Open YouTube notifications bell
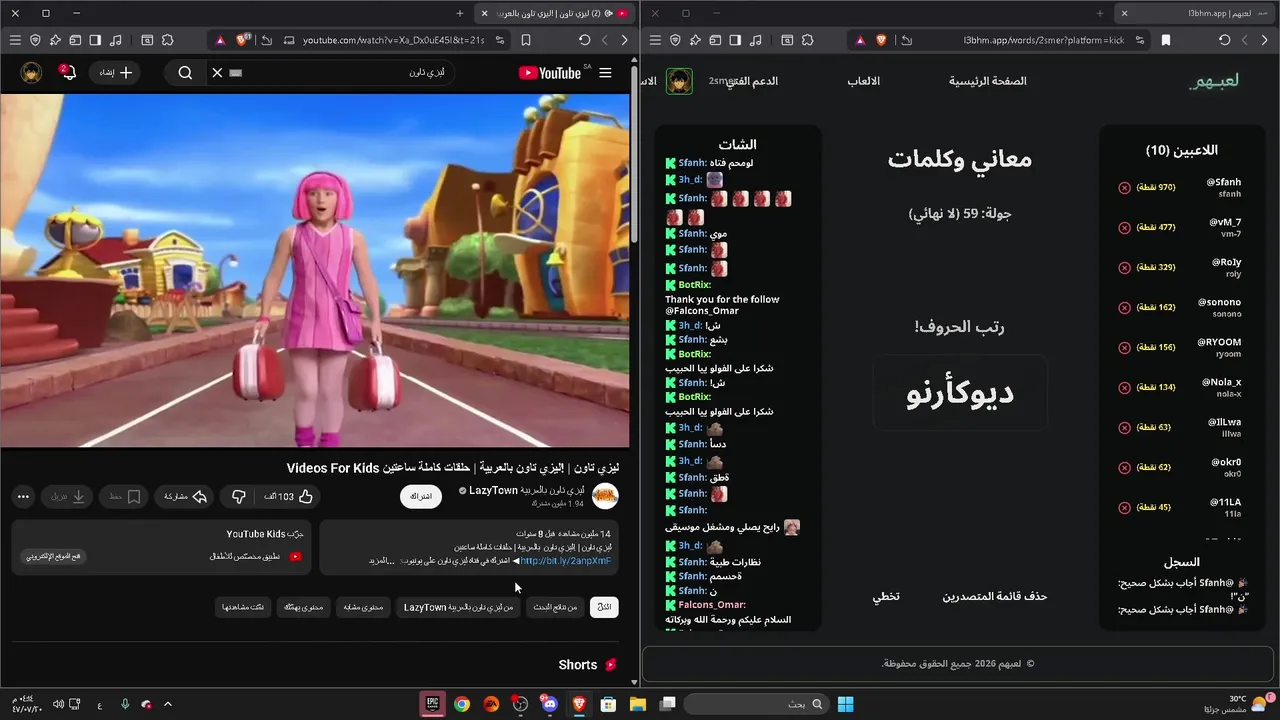 pos(68,73)
